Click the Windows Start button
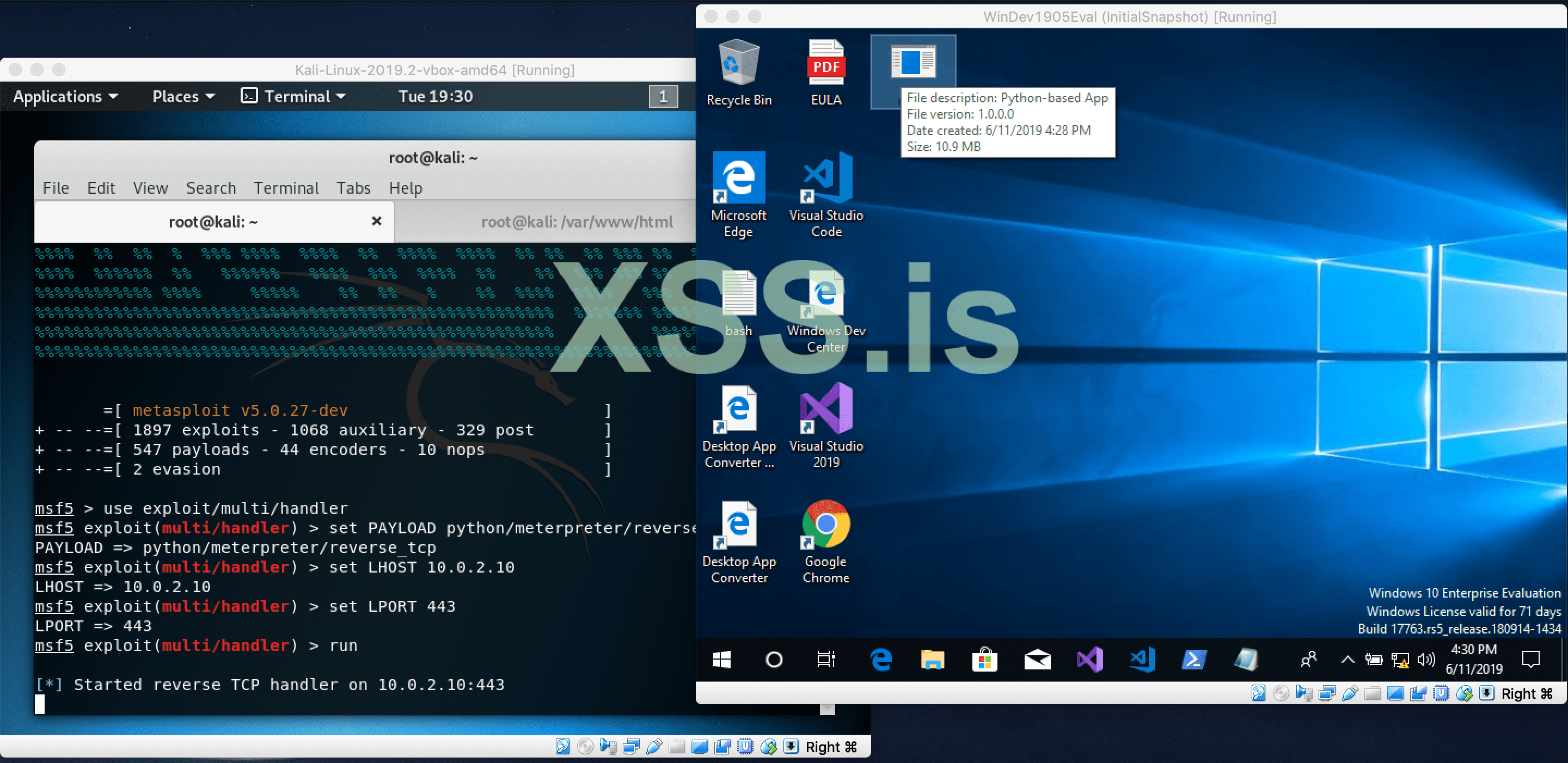The image size is (1568, 763). (x=721, y=660)
